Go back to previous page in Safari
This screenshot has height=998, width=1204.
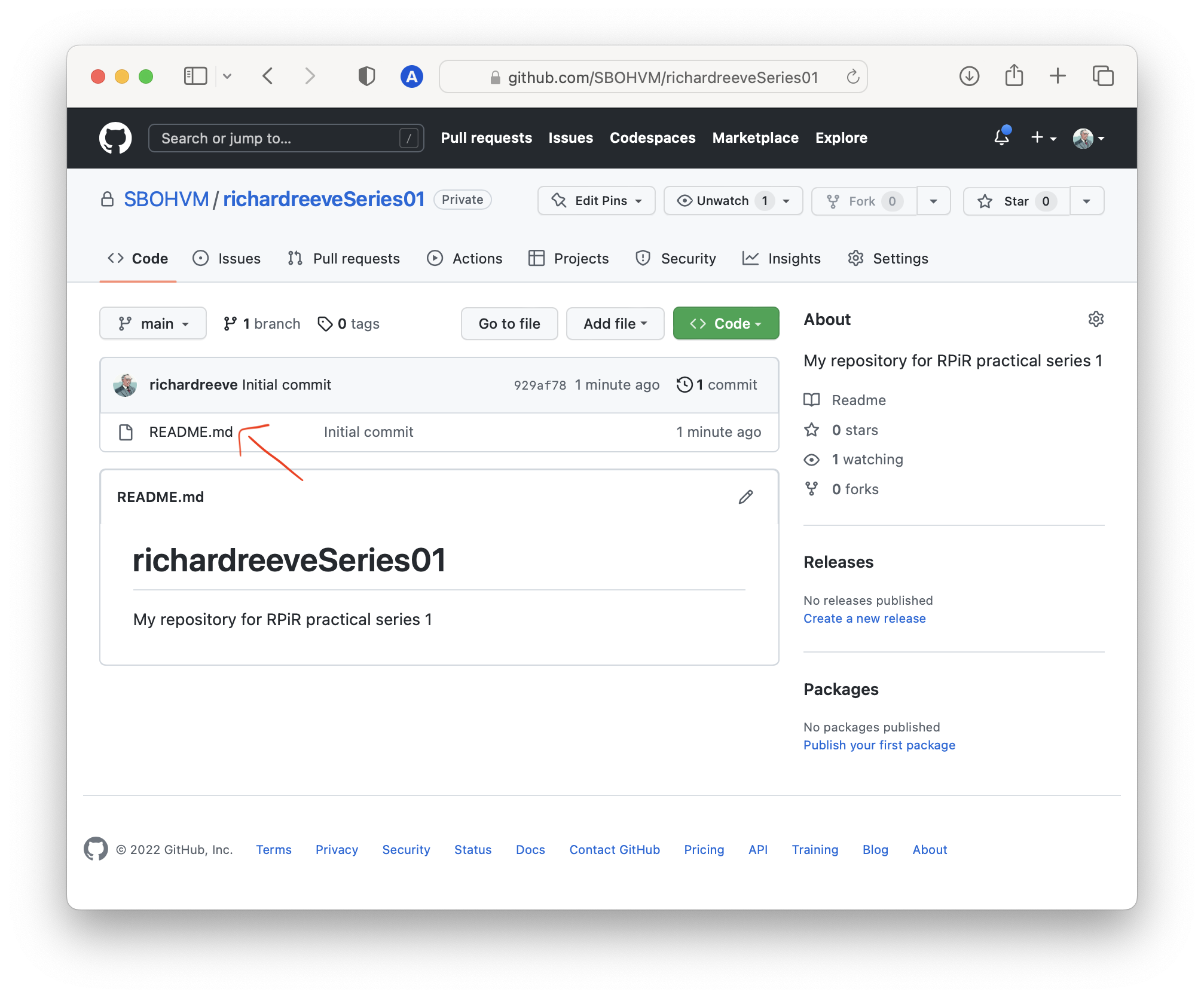pyautogui.click(x=268, y=76)
